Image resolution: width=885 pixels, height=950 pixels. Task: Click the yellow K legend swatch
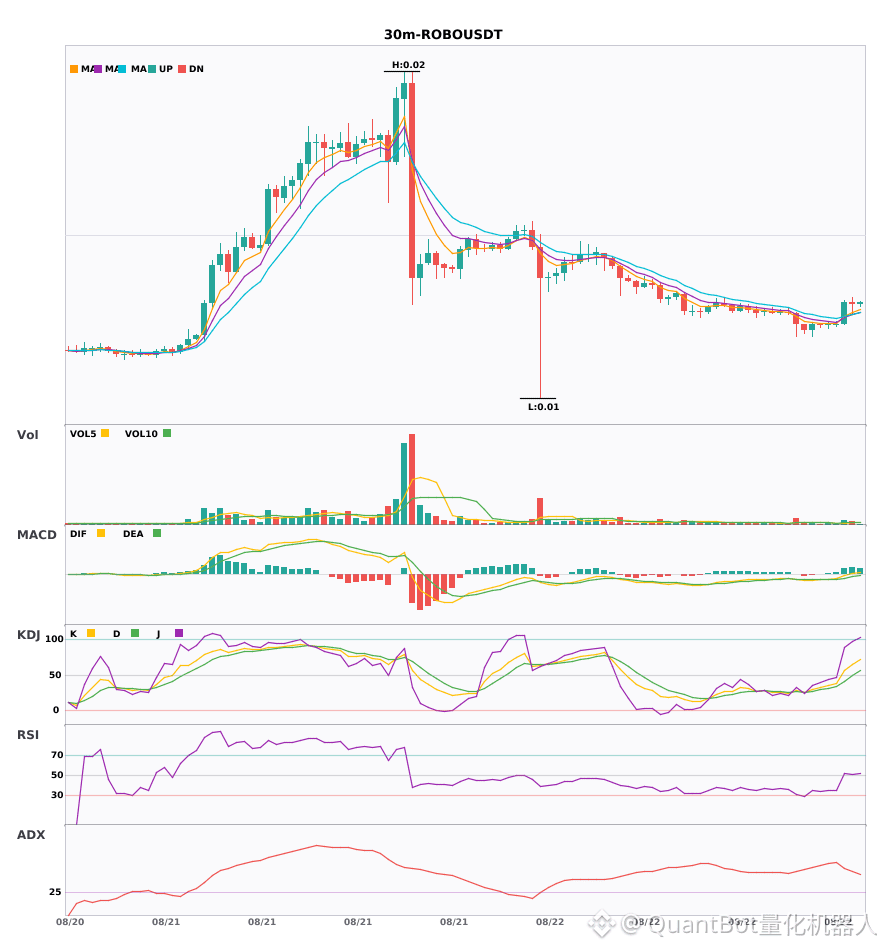pyautogui.click(x=91, y=633)
